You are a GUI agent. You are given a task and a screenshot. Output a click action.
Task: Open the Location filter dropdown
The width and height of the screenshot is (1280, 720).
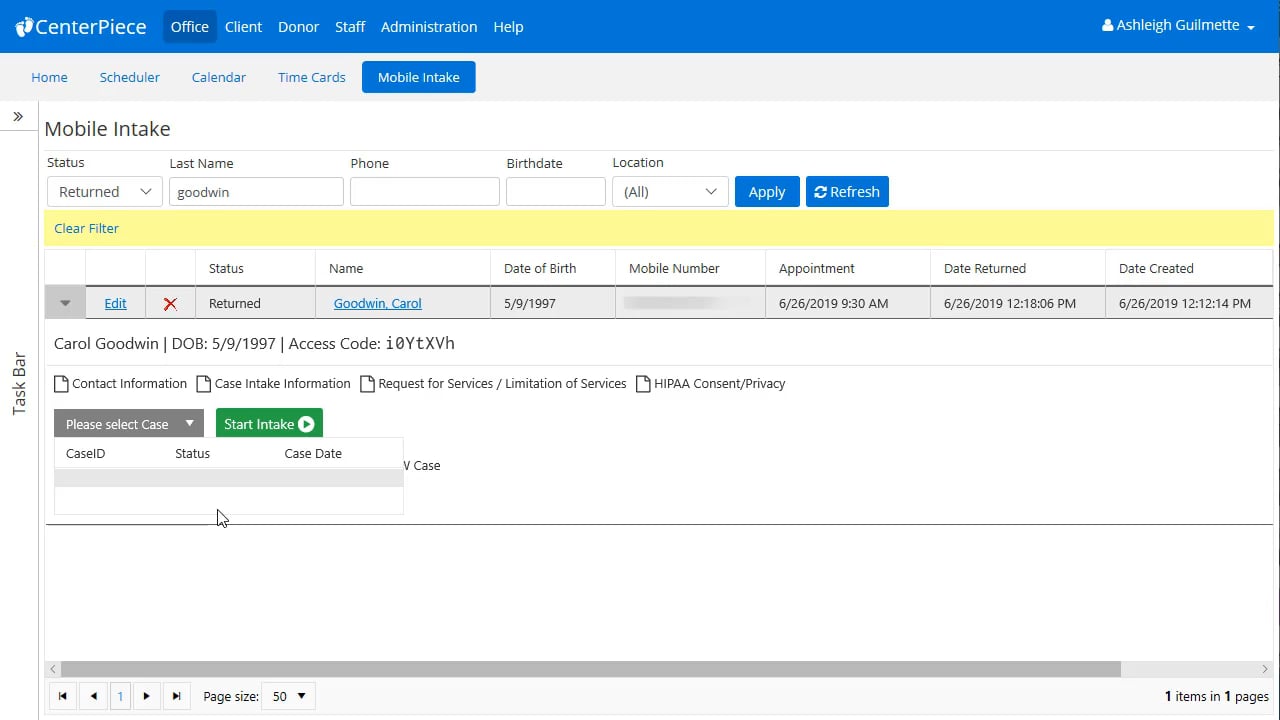(x=669, y=192)
